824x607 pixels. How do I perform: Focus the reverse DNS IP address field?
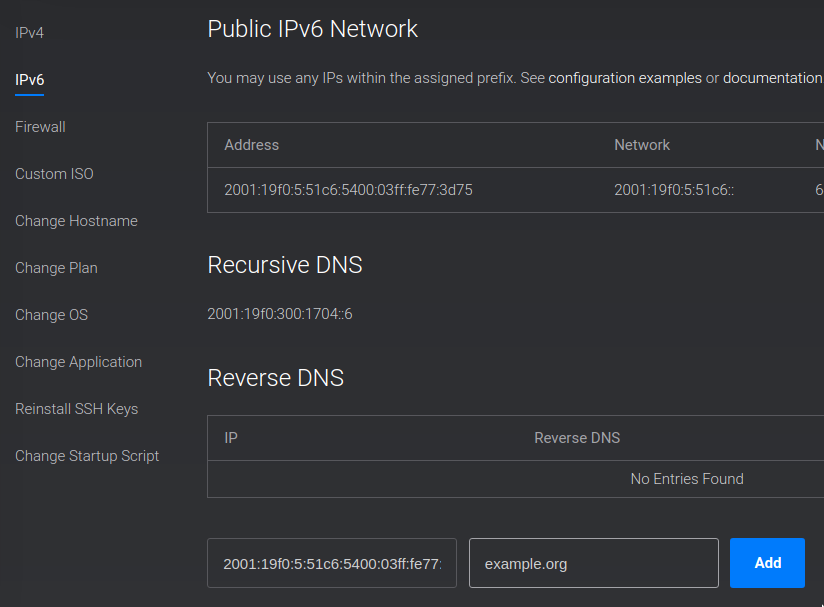332,563
